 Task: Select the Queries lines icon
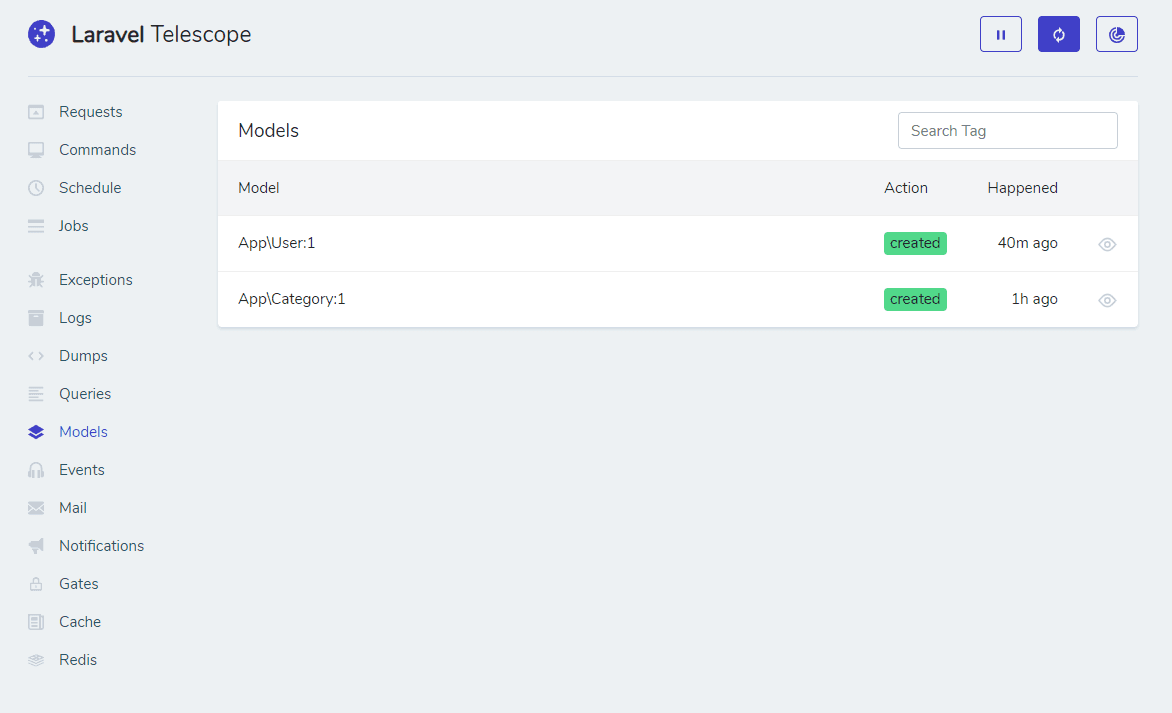pyautogui.click(x=36, y=393)
